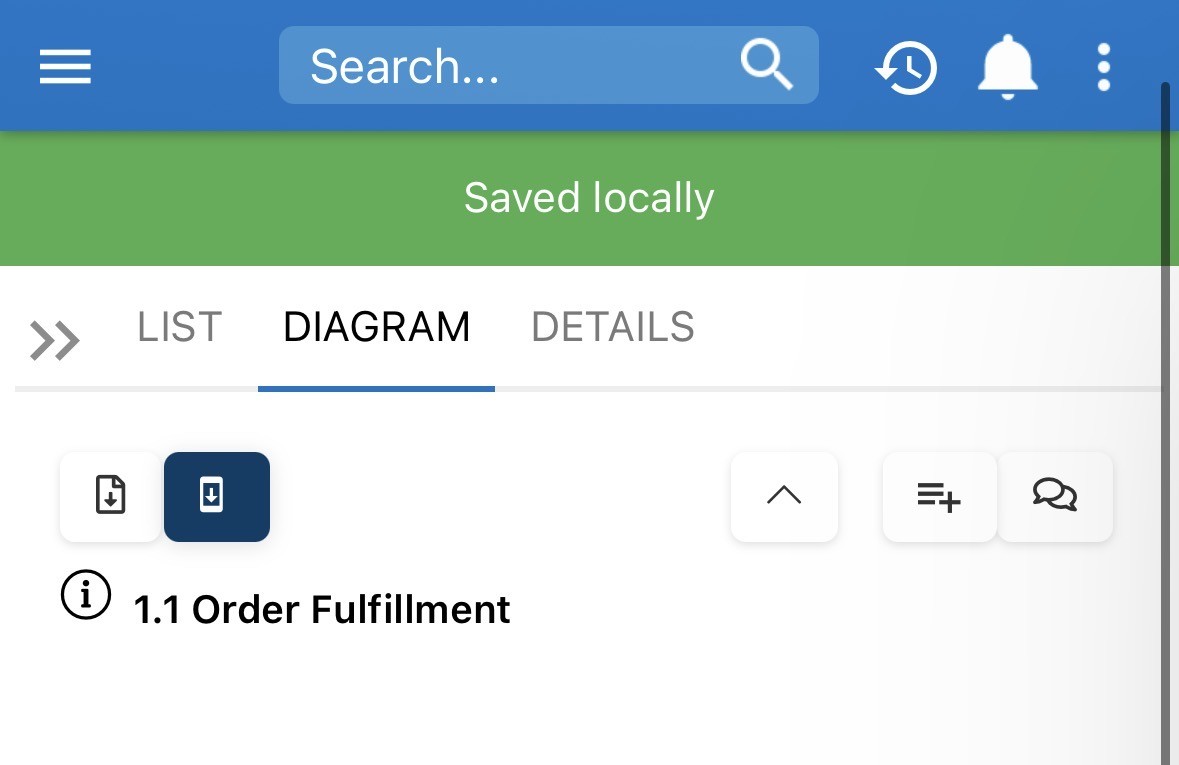Click the add-to-list icon button

click(939, 496)
